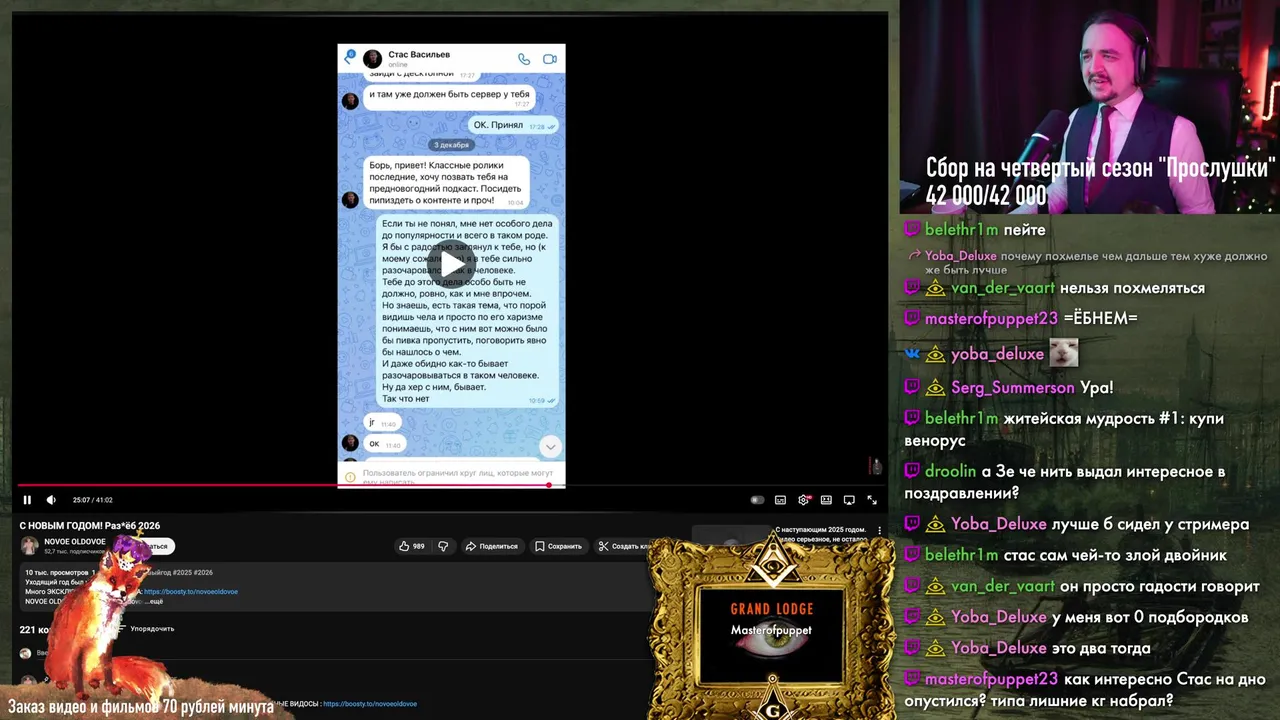The image size is (1280, 720).
Task: Click the VK icon beside yoba_deluxe
Action: click(912, 354)
